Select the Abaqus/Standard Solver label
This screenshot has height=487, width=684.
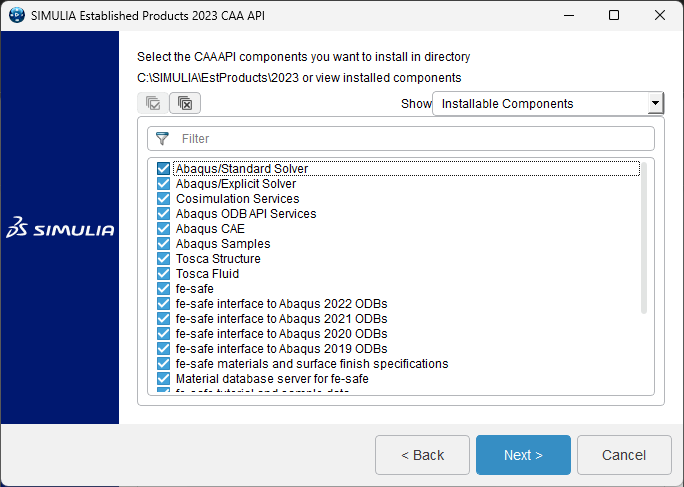pyautogui.click(x=242, y=169)
